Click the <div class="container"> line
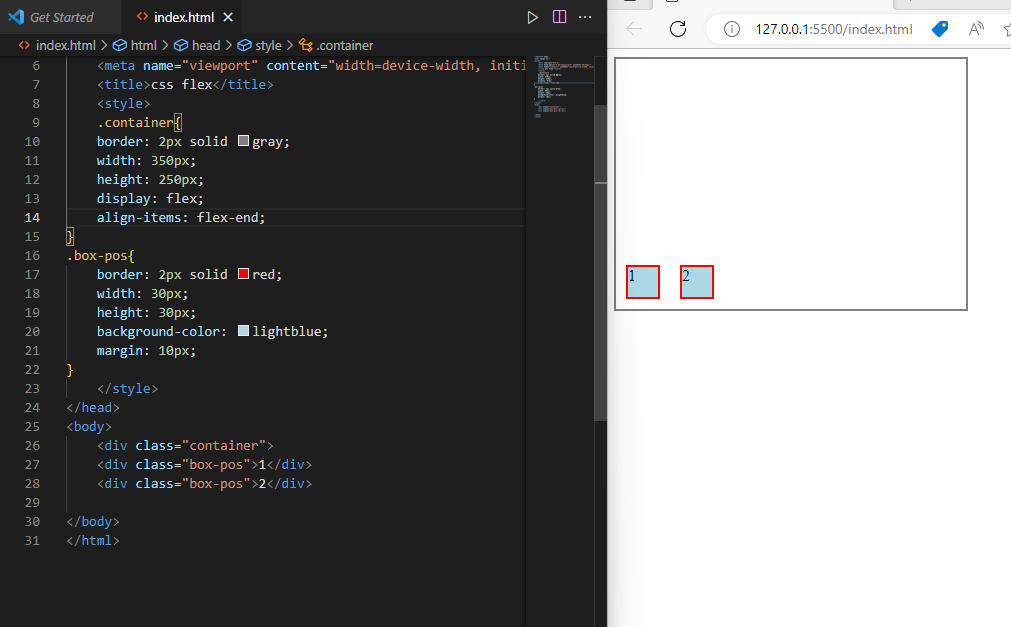1011x627 pixels. coord(185,446)
